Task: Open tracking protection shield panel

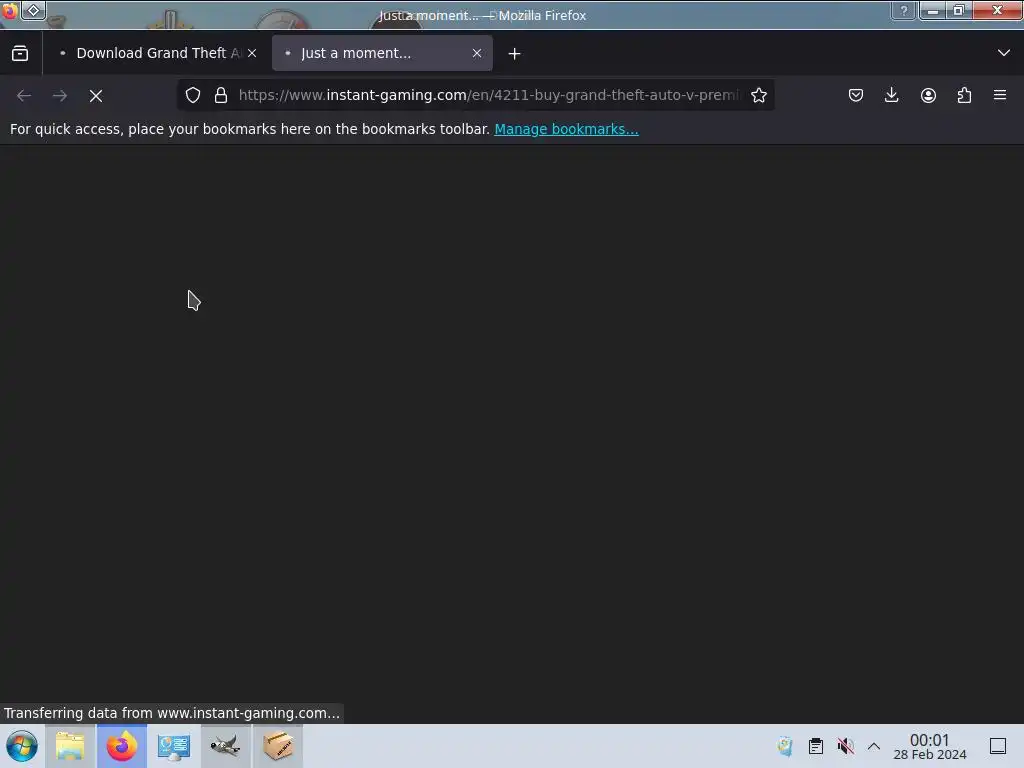Action: coord(193,95)
